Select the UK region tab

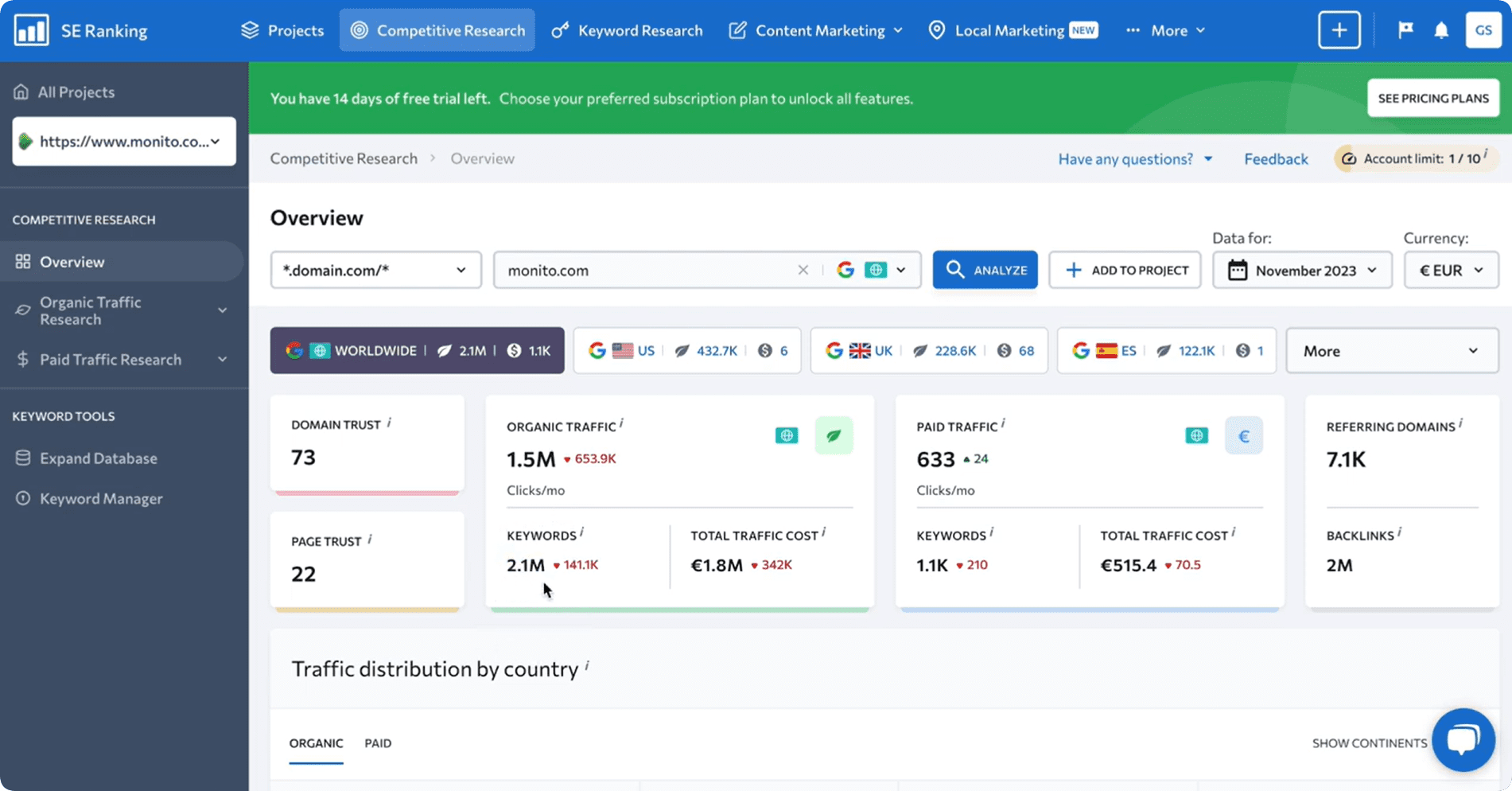point(929,350)
